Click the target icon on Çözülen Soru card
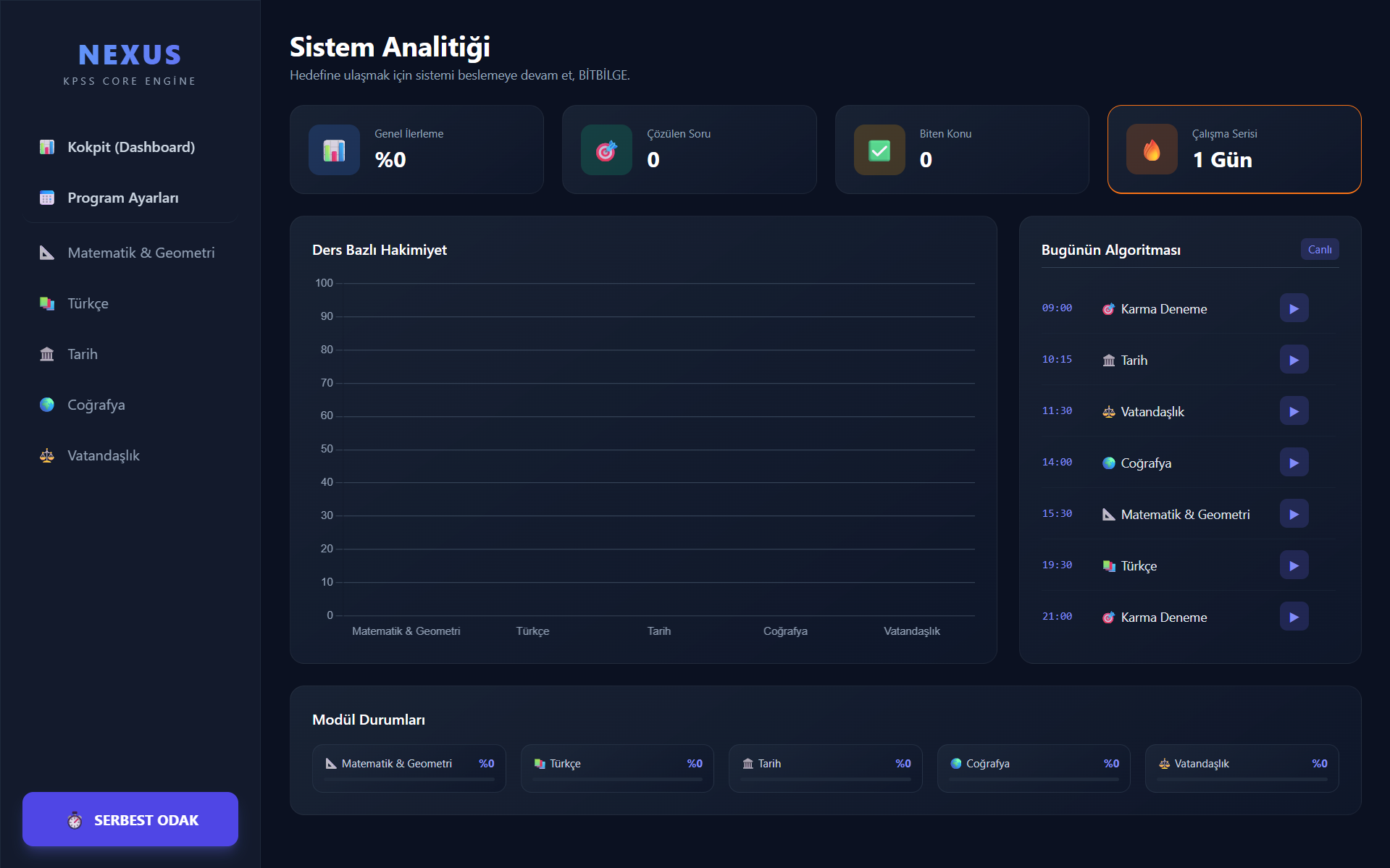Viewport: 1390px width, 868px height. 606,150
